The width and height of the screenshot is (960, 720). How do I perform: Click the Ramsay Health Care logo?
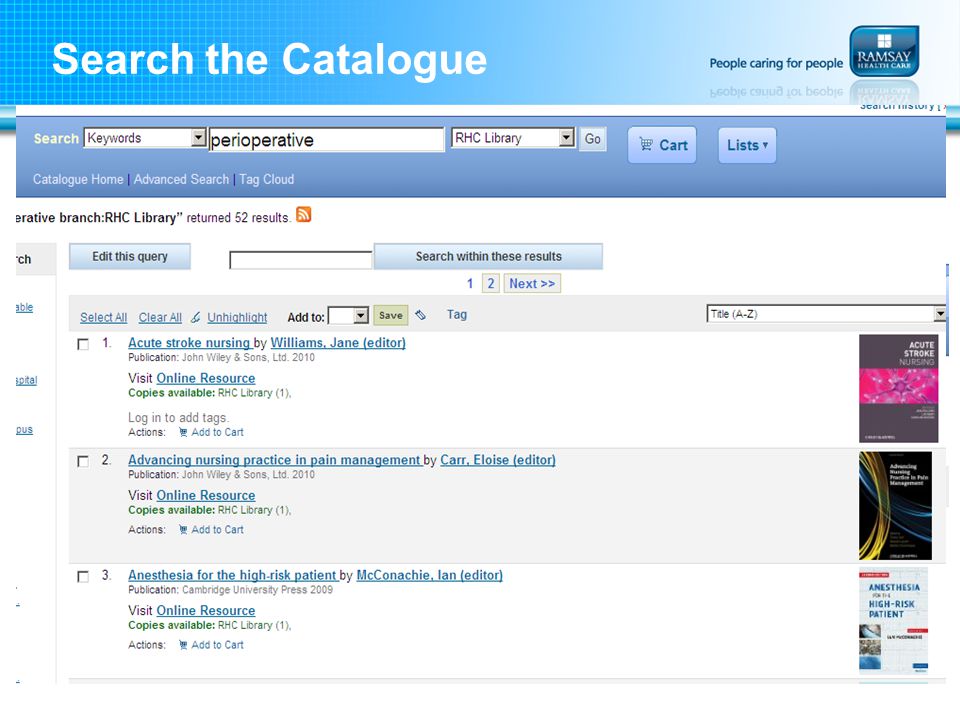[884, 51]
